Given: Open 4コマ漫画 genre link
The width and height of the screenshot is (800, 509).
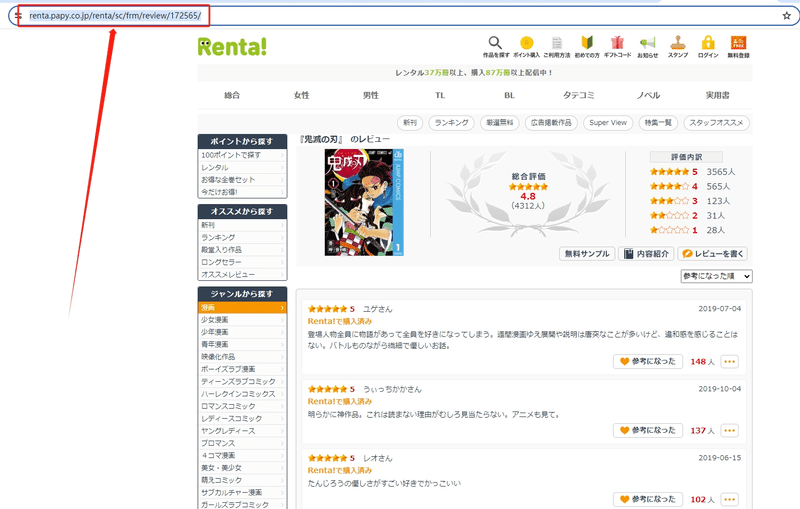Looking at the screenshot, I should pyautogui.click(x=242, y=455).
